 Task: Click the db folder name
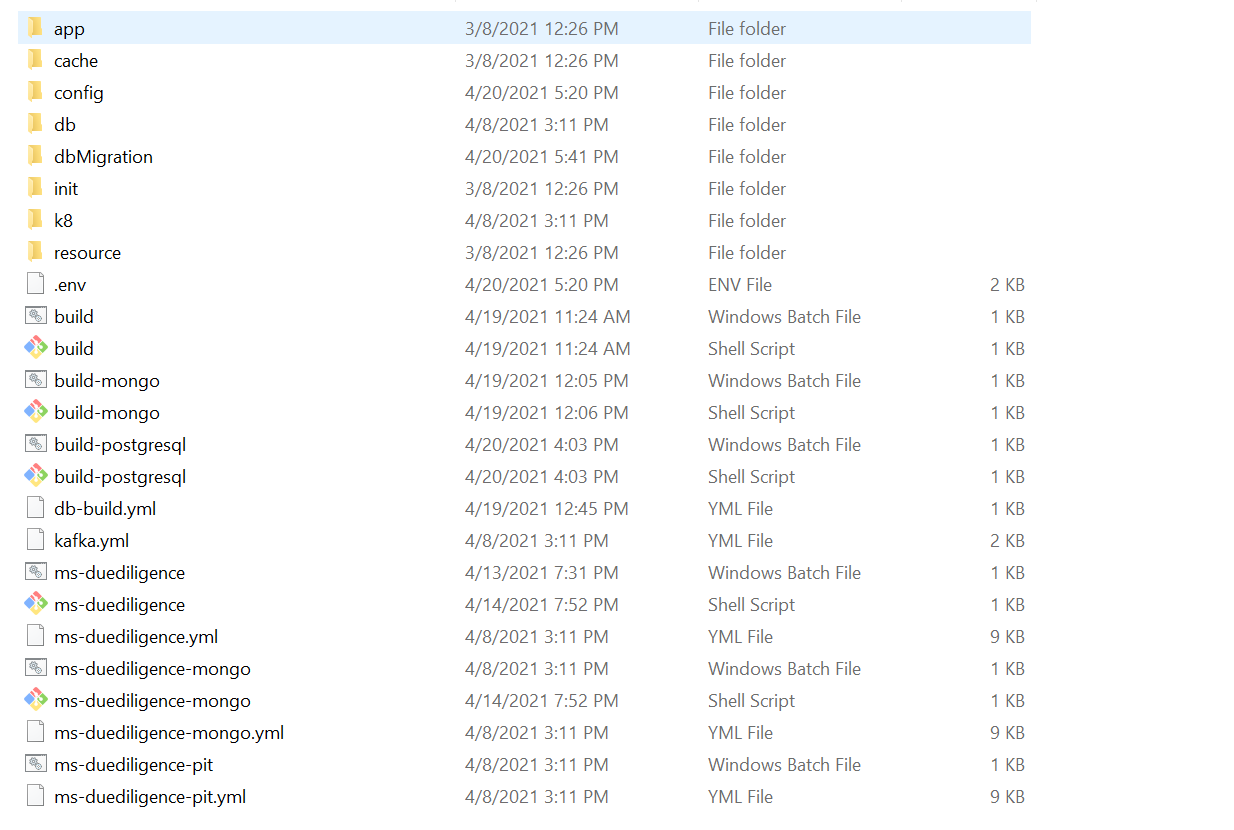65,125
